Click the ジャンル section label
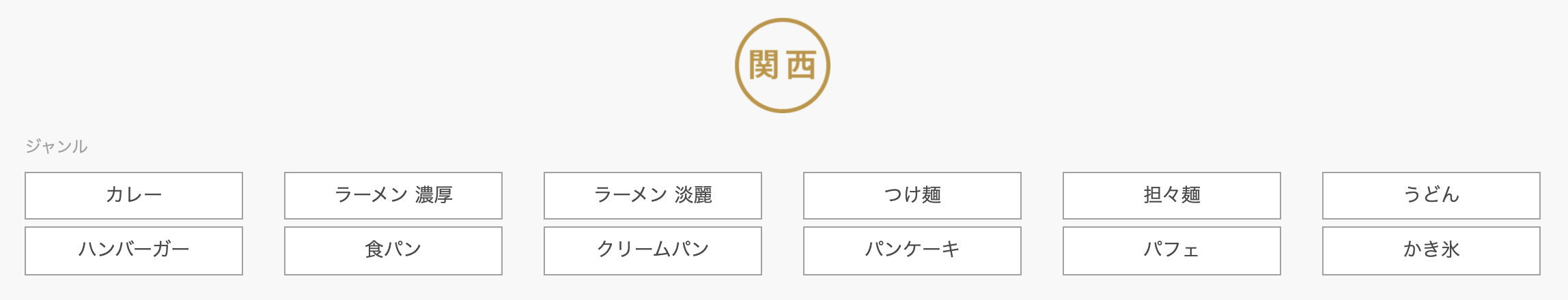The width and height of the screenshot is (1568, 300). 57,147
